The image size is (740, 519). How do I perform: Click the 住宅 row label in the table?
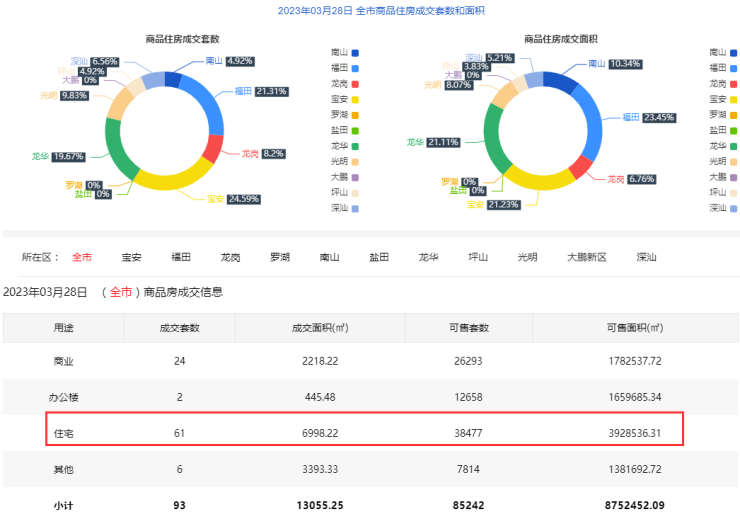pos(63,432)
